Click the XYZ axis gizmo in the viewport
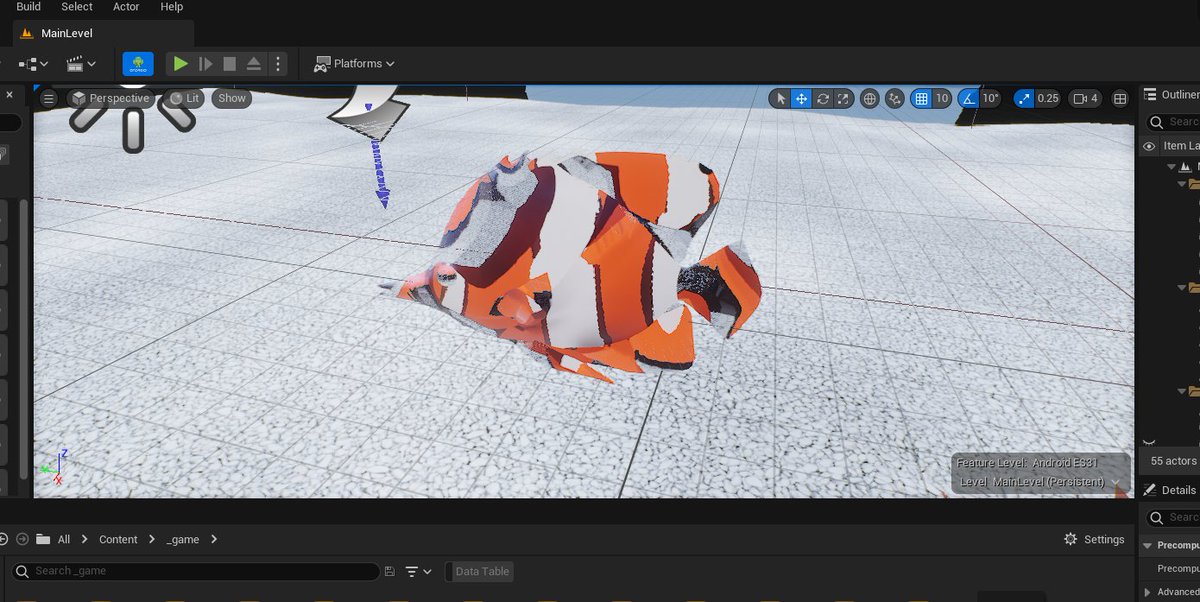 pos(54,466)
